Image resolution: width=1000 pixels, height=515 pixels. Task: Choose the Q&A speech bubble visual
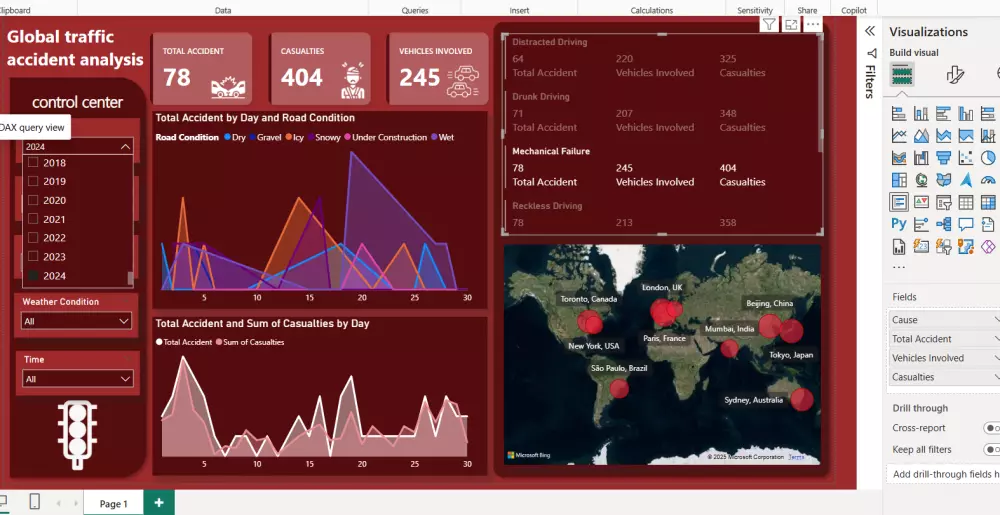pos(966,224)
